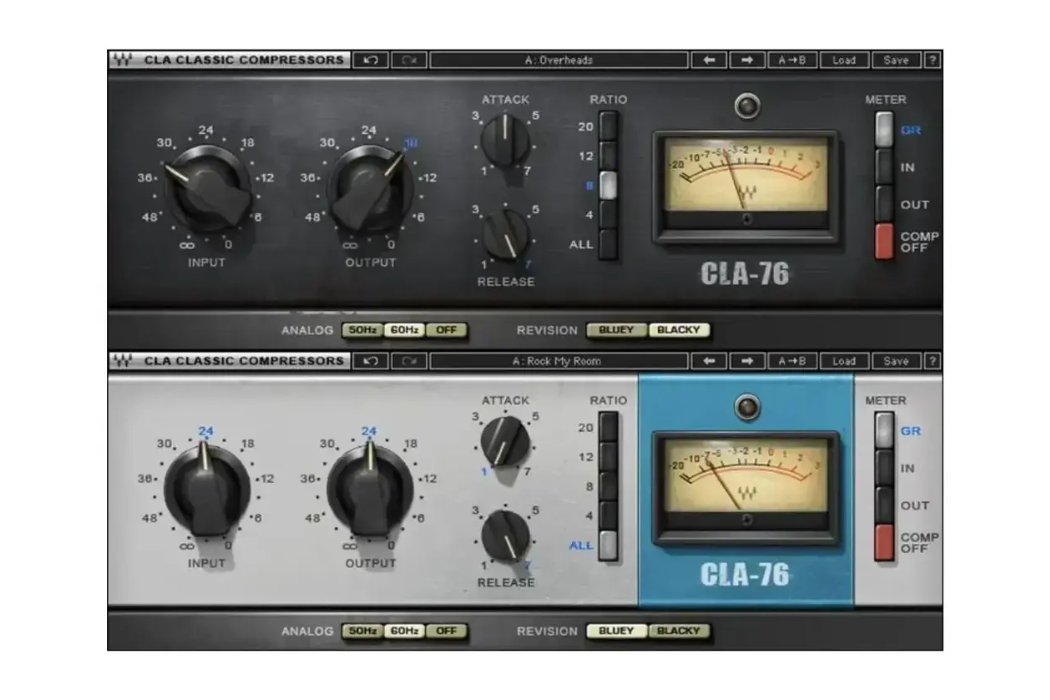Set meter to GR on the bluey CLA-76
The width and height of the screenshot is (1050, 700).
pyautogui.click(x=884, y=430)
